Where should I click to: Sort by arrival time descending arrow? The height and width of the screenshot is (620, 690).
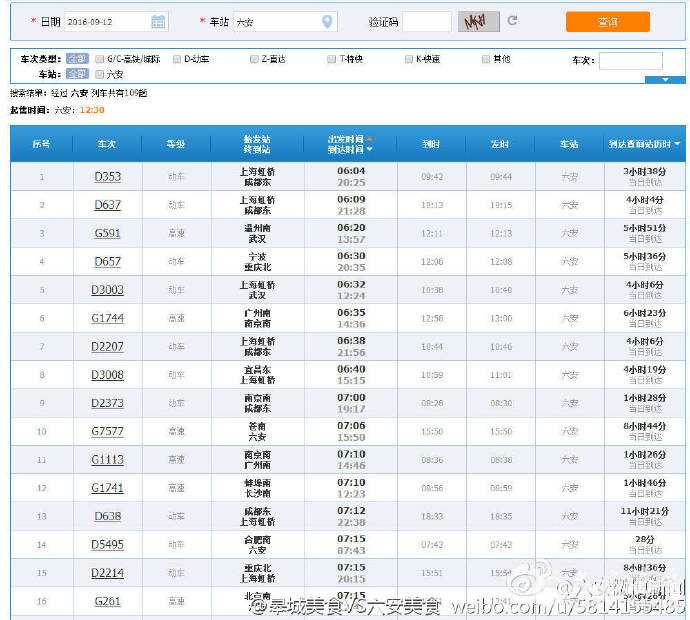pos(370,149)
